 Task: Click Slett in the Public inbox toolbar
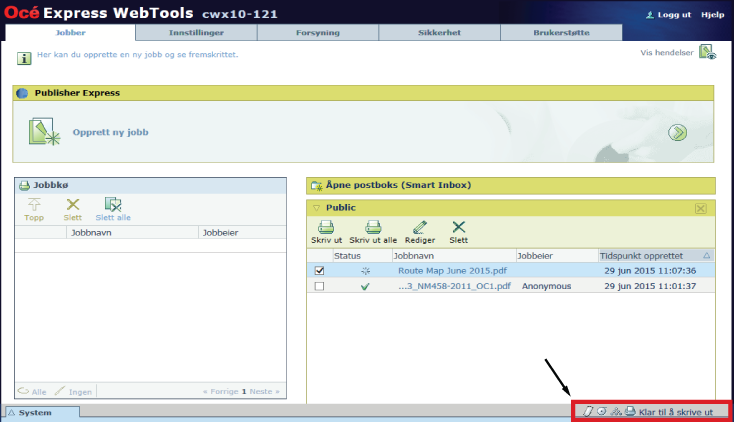click(x=458, y=232)
